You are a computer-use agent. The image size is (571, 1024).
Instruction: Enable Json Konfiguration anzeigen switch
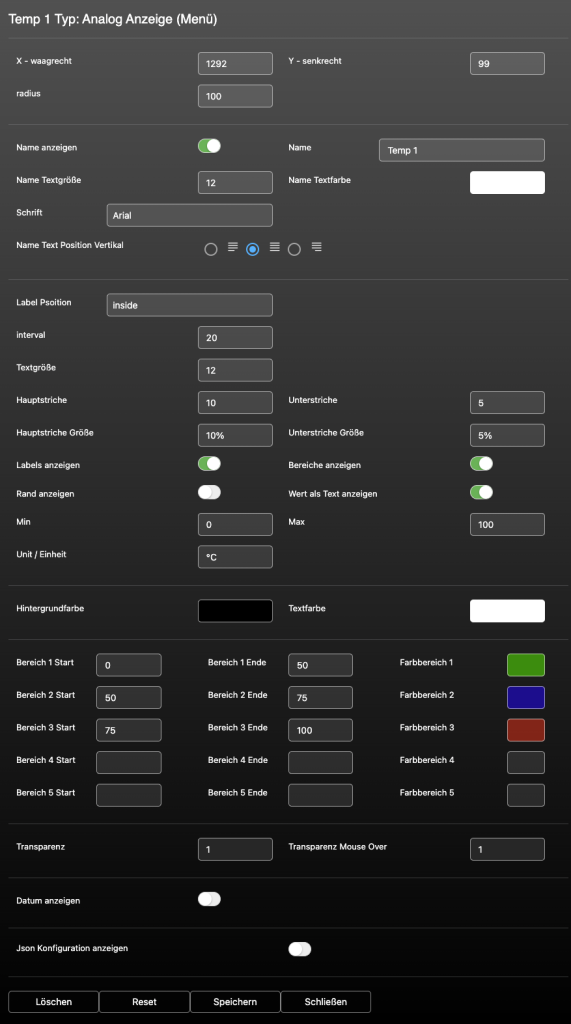[x=299, y=949]
